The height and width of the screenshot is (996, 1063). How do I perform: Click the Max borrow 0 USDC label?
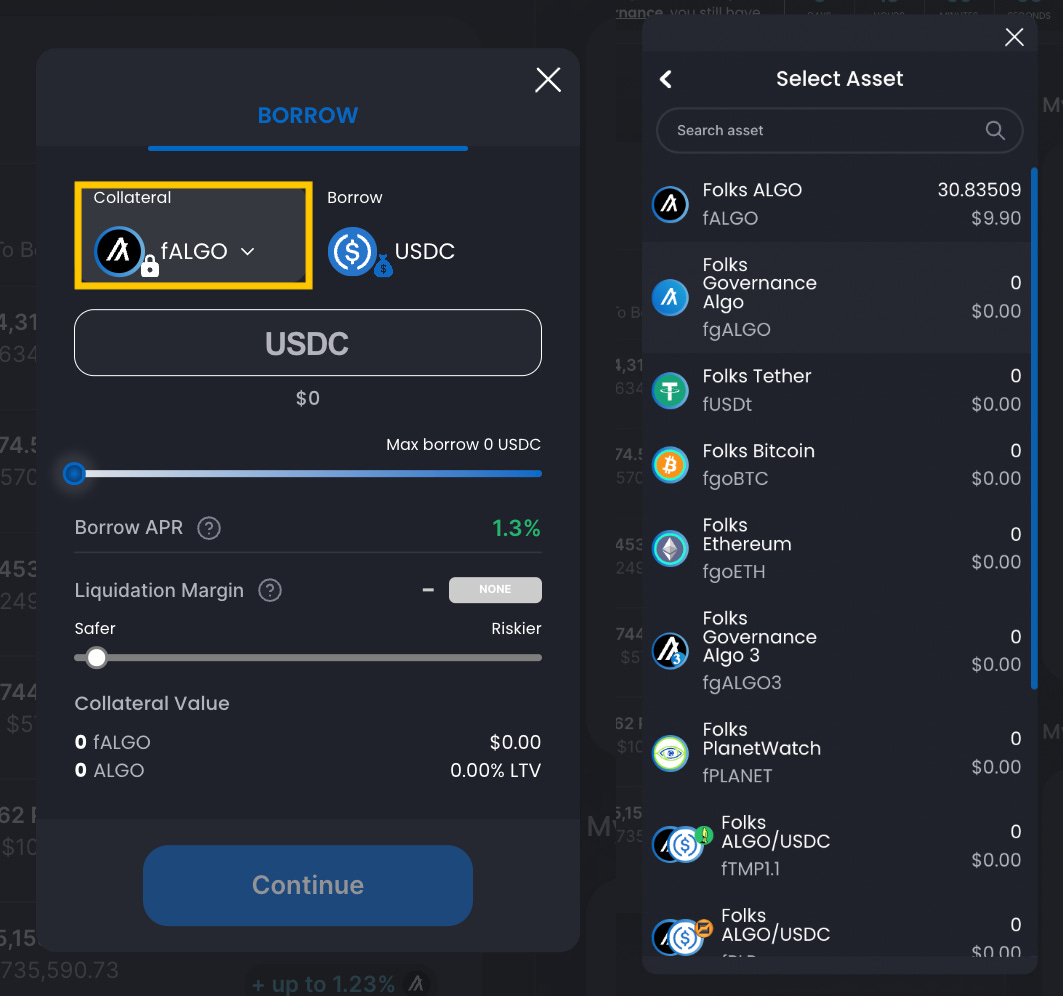pyautogui.click(x=463, y=445)
